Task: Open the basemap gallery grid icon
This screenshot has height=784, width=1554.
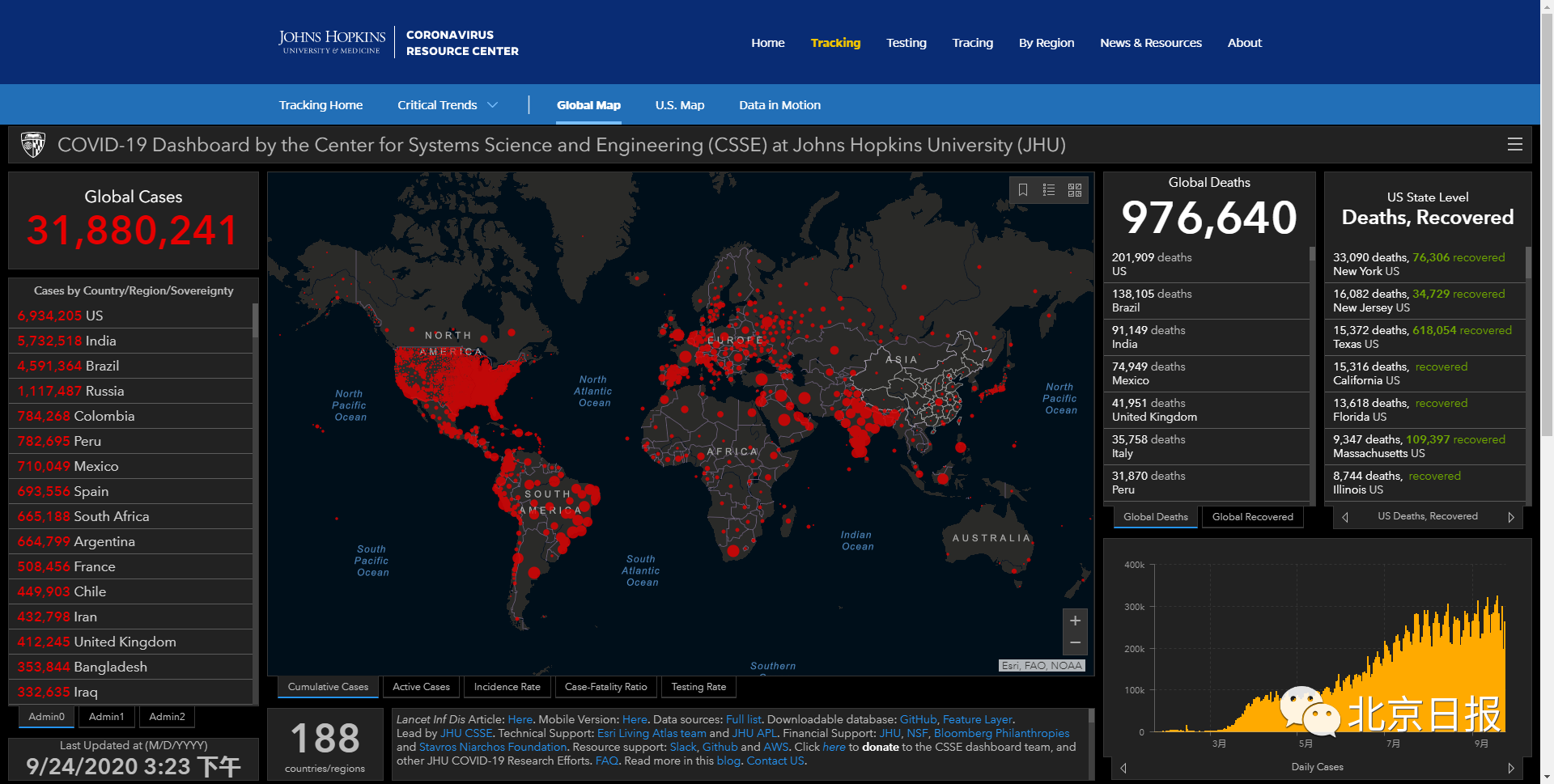Action: point(1075,190)
